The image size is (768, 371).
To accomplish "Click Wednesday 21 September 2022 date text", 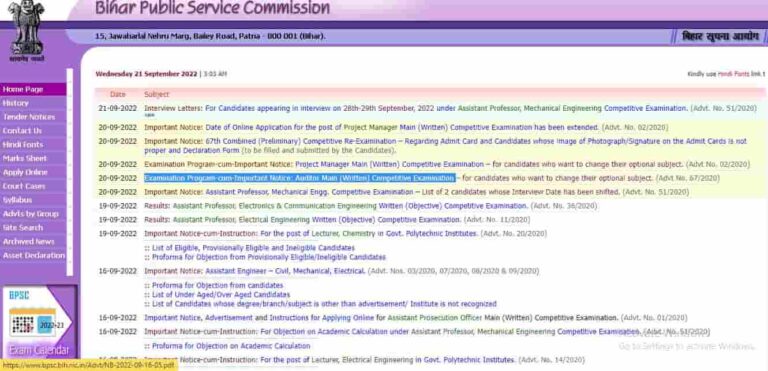I will coord(146,74).
